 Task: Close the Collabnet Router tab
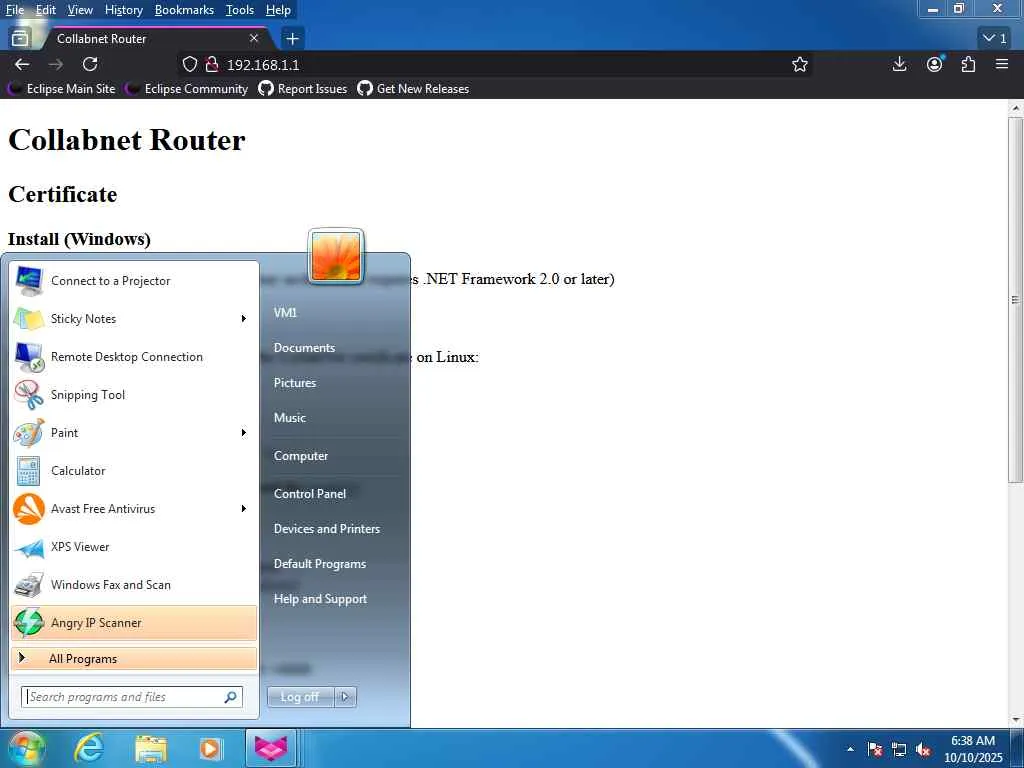[254, 39]
